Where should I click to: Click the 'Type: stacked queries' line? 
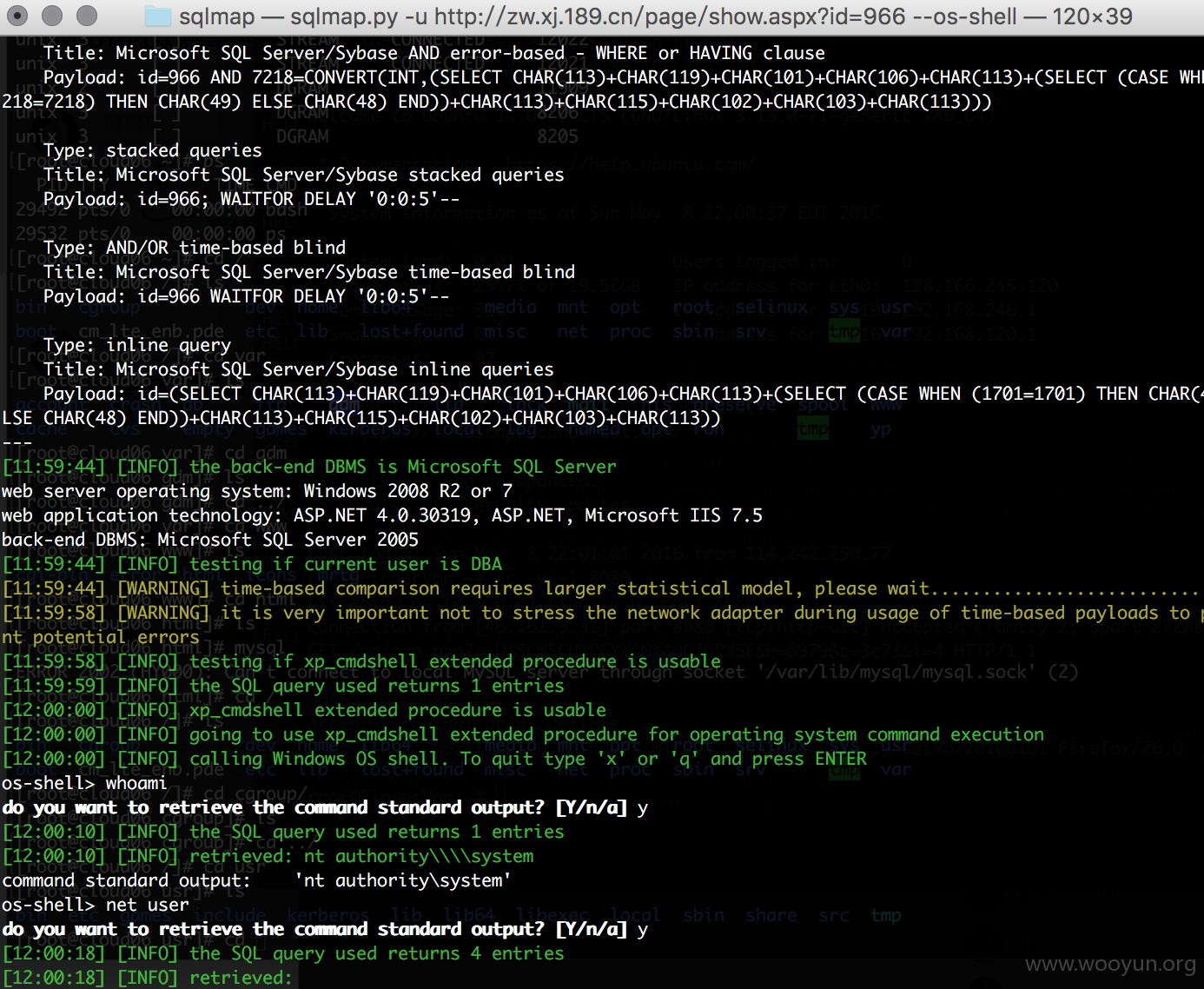pos(152,150)
